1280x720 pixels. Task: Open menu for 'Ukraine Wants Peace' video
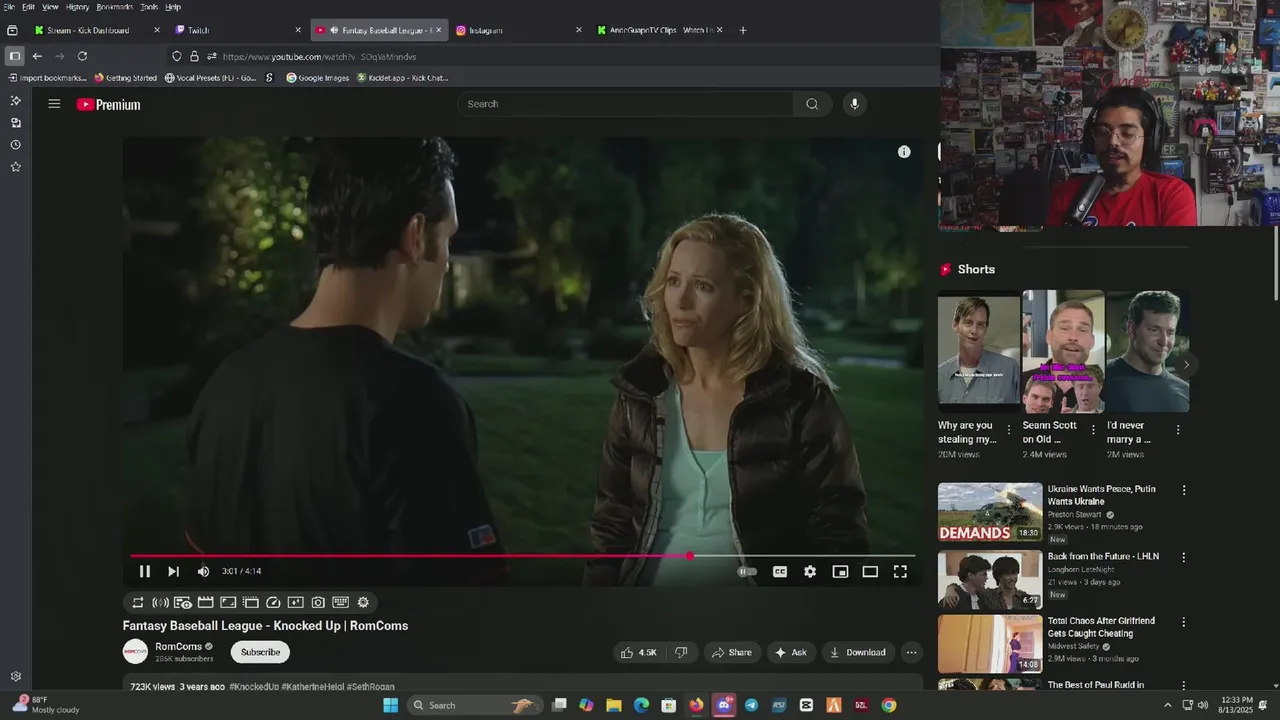[1184, 490]
